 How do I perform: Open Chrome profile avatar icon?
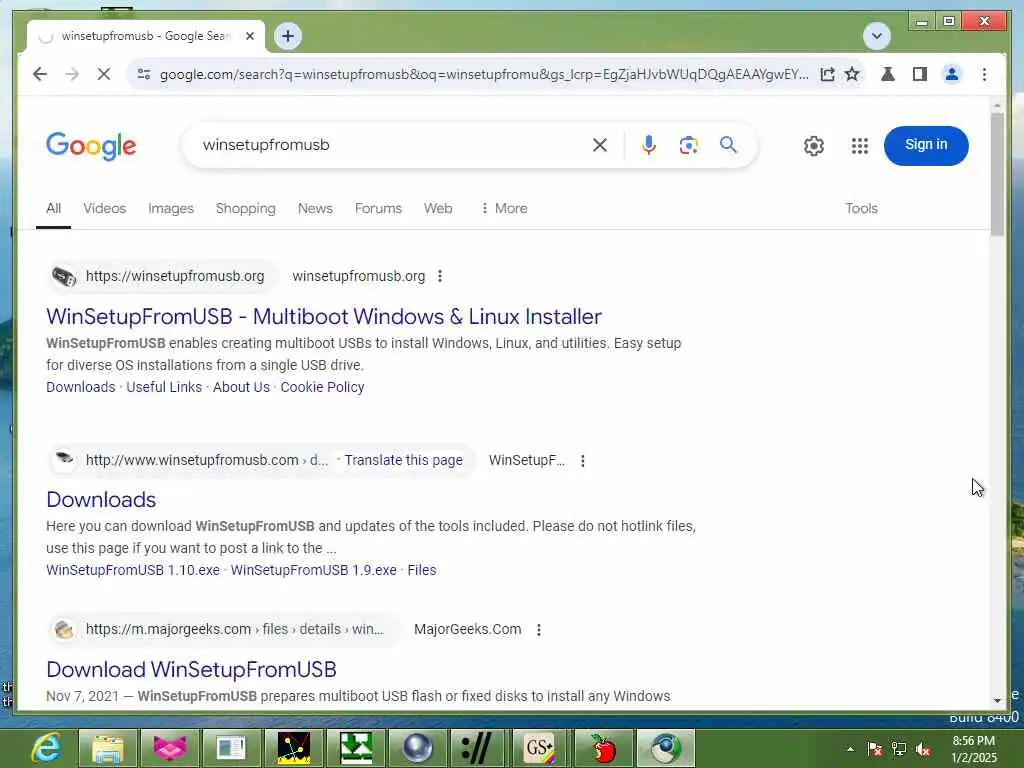coord(952,74)
